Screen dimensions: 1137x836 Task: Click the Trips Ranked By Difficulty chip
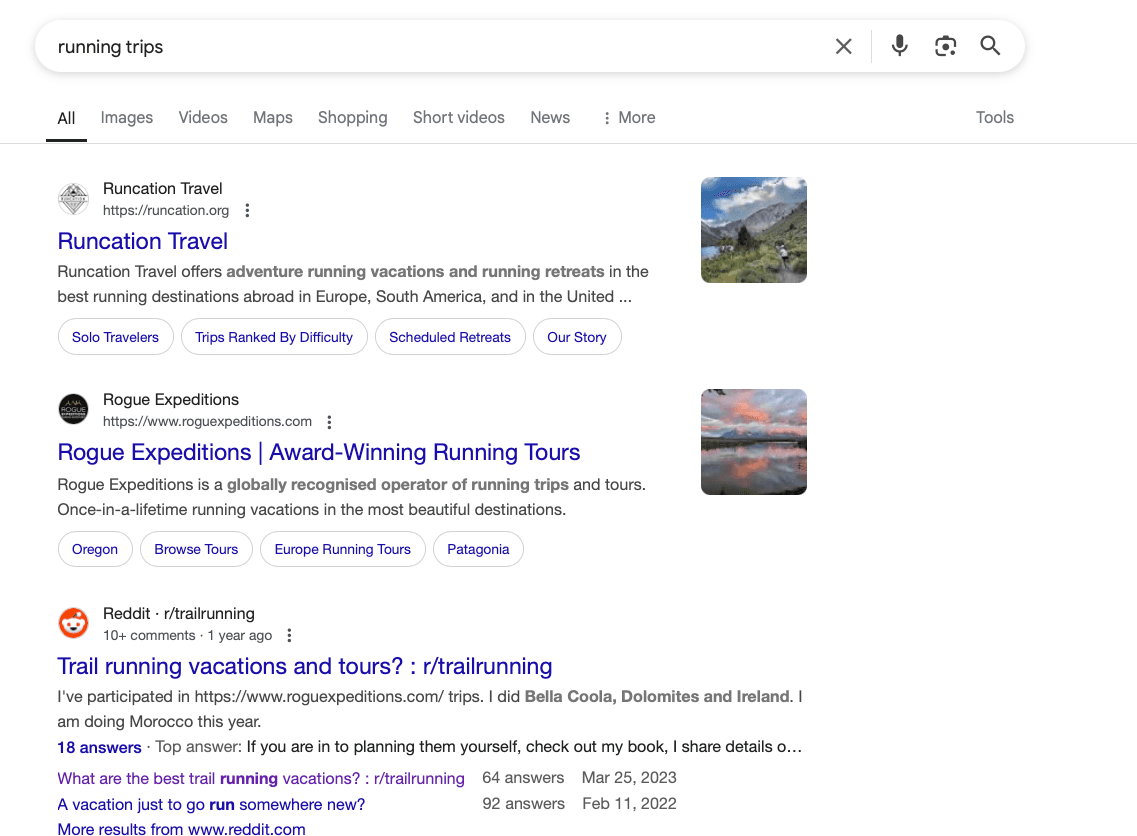(274, 338)
